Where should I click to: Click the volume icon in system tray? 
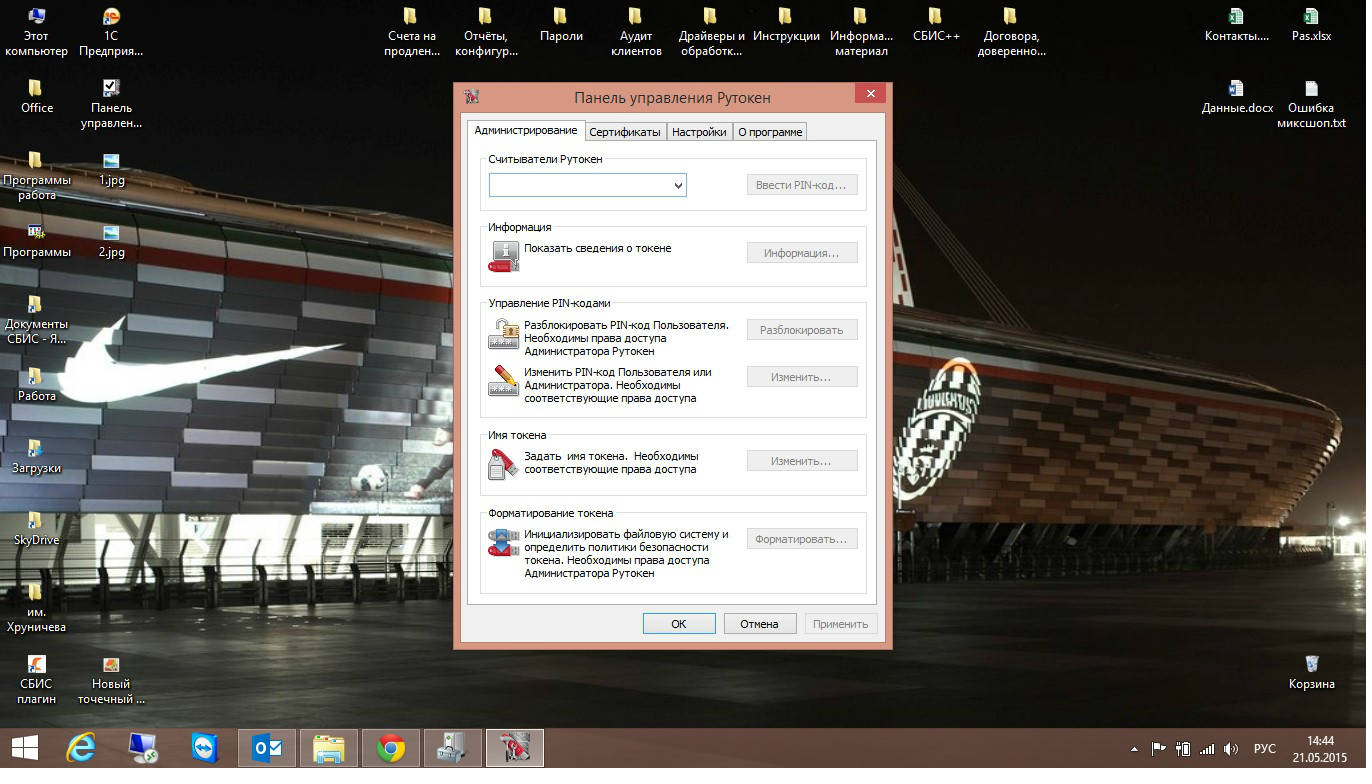pyautogui.click(x=1231, y=749)
